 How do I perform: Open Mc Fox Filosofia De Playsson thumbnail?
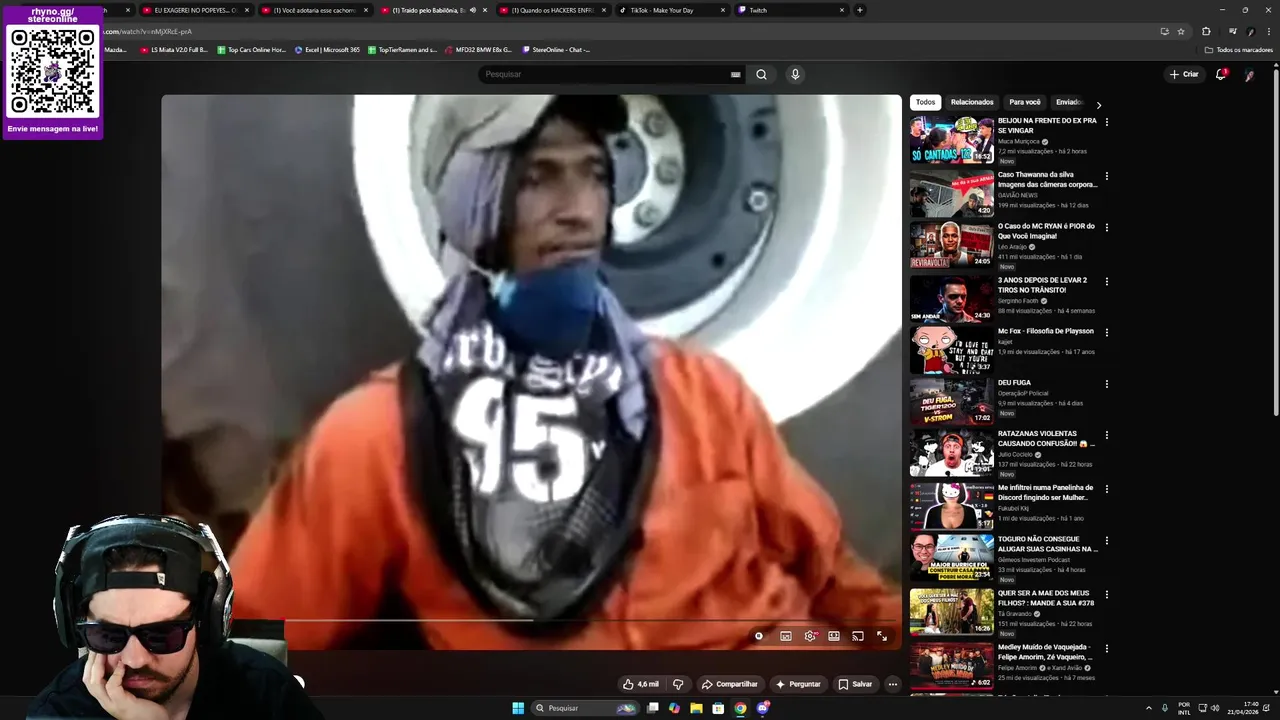click(951, 350)
